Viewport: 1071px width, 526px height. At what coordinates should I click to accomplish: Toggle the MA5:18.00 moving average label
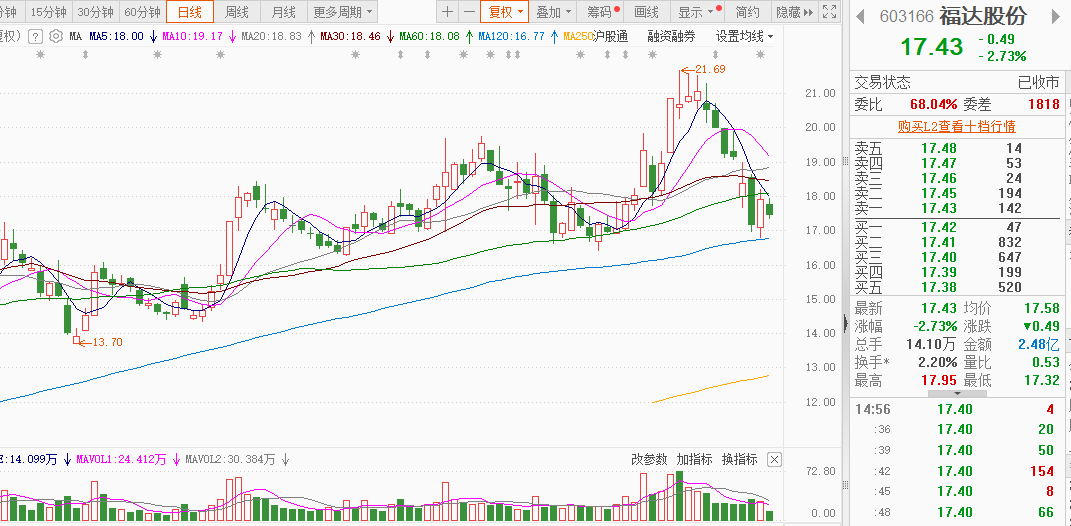click(x=116, y=36)
